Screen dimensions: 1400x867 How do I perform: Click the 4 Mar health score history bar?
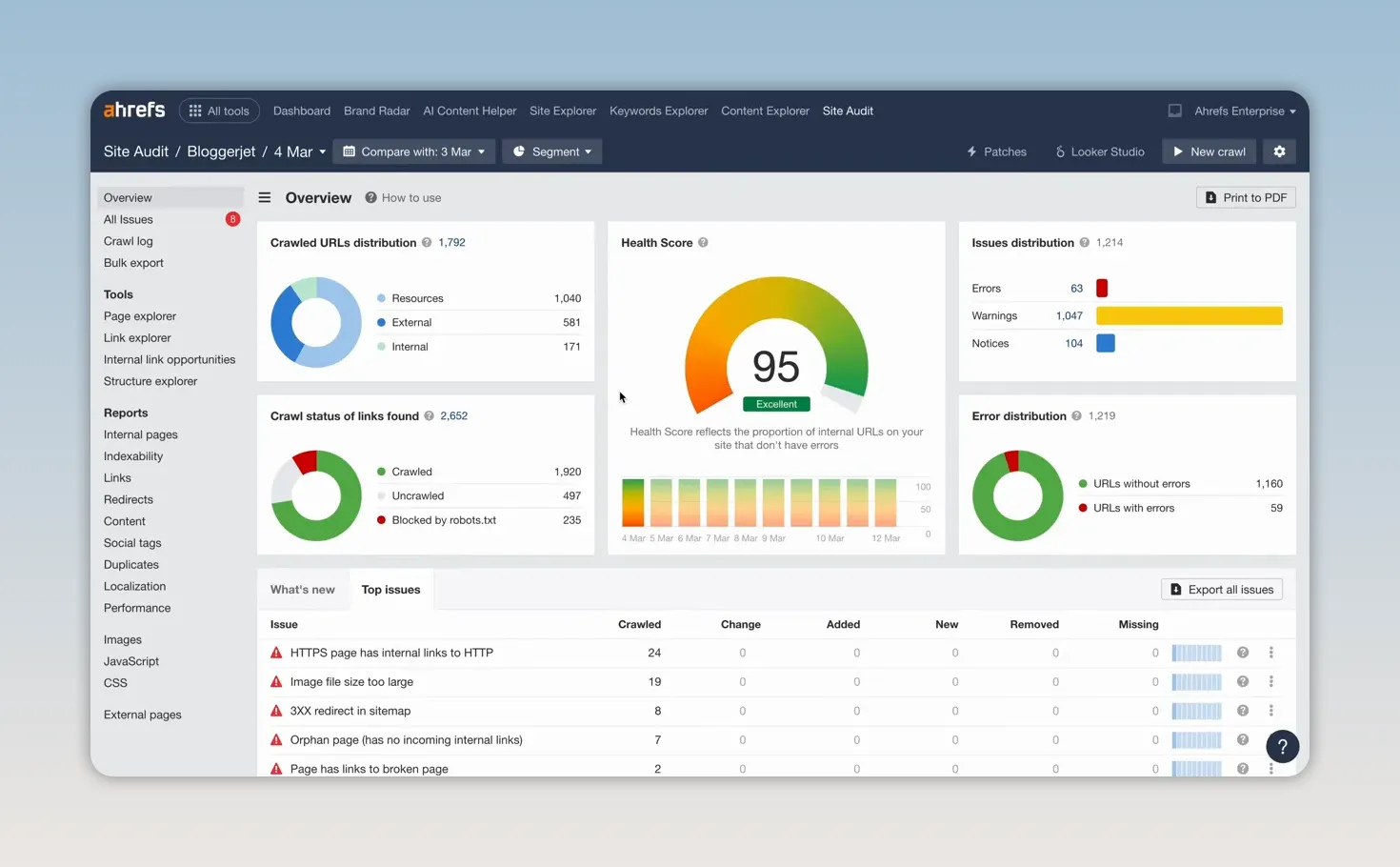[633, 502]
